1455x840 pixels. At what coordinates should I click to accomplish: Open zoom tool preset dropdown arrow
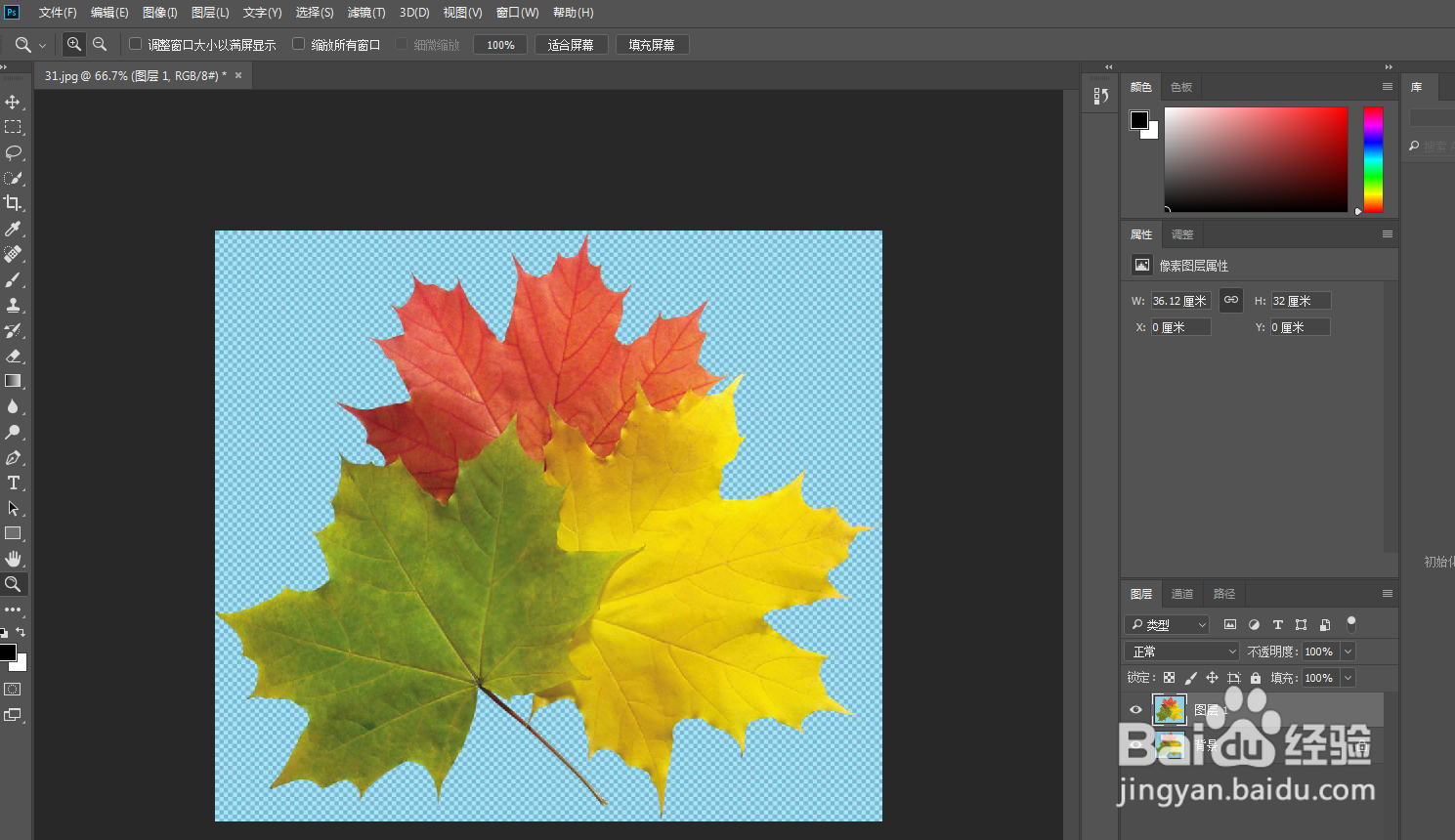pyautogui.click(x=42, y=45)
